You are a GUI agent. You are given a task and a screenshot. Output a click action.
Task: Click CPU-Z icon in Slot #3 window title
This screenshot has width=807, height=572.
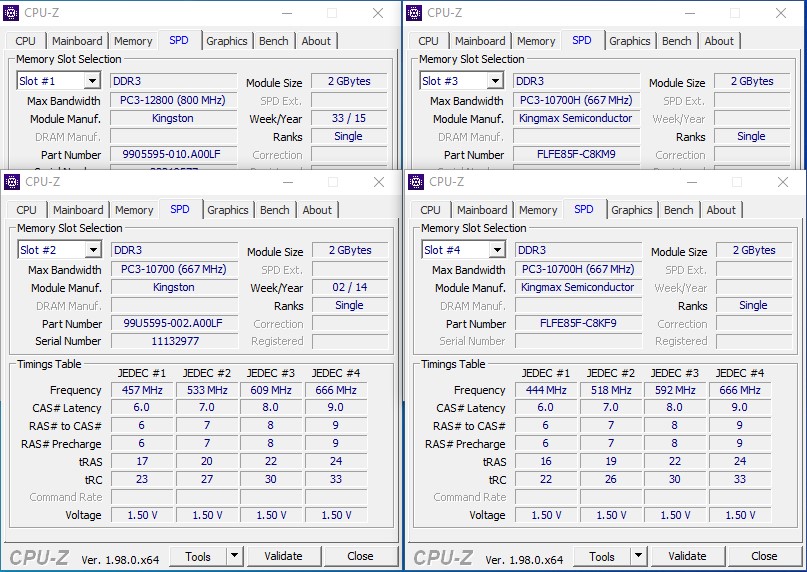414,13
